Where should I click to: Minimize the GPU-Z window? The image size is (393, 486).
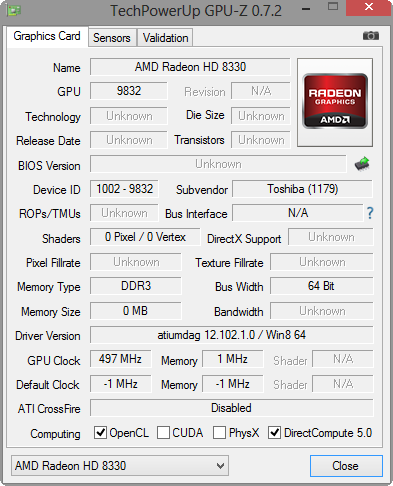[306, 9]
